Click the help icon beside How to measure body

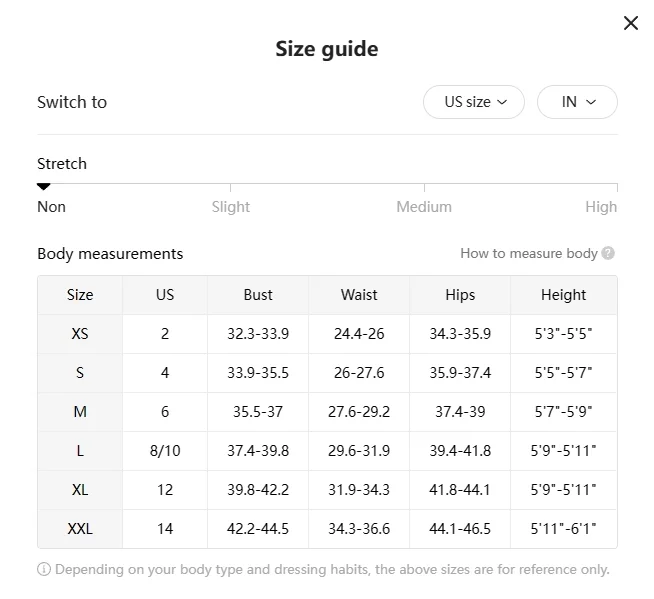(608, 254)
